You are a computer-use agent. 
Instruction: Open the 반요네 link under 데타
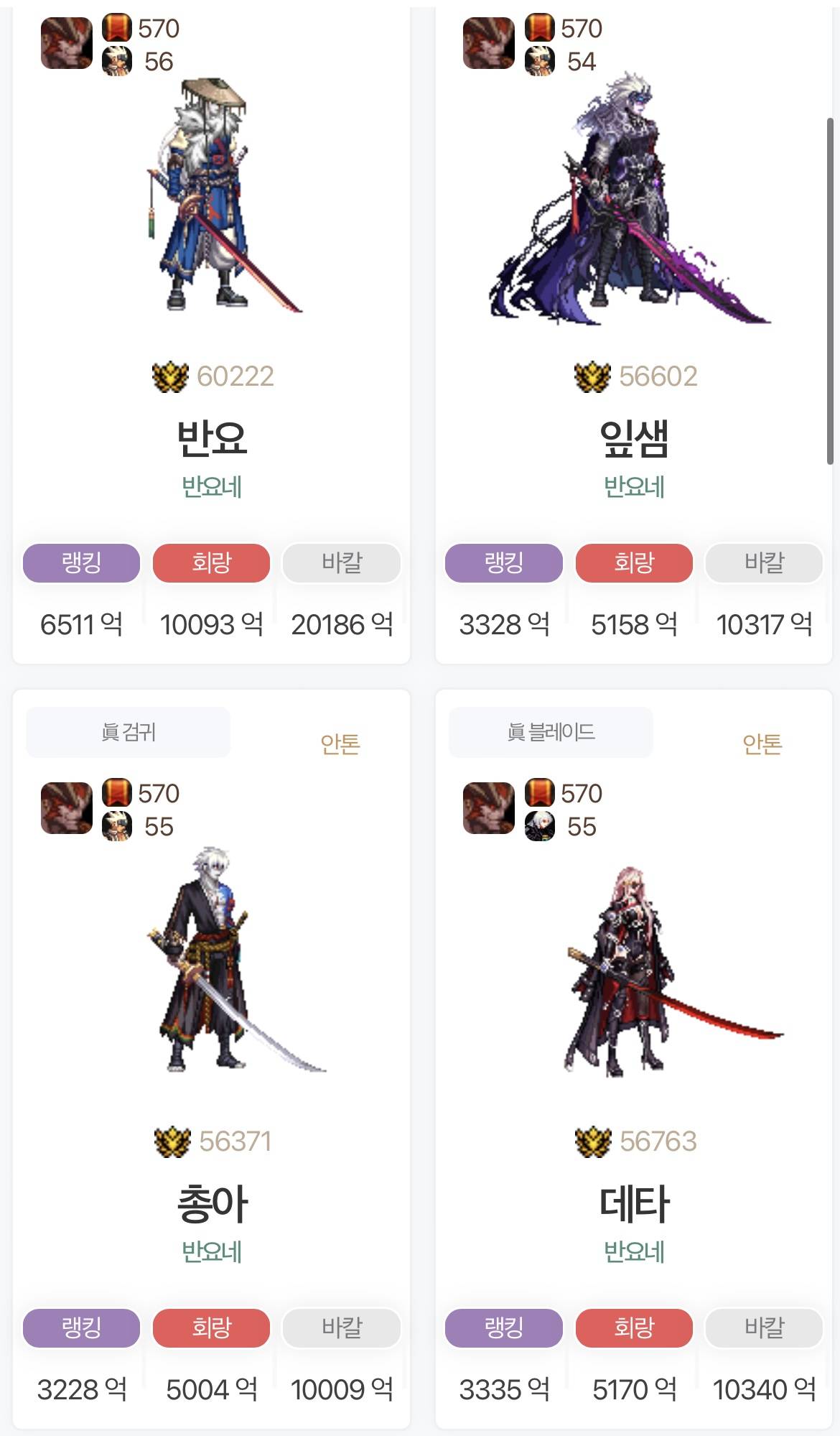[634, 1251]
